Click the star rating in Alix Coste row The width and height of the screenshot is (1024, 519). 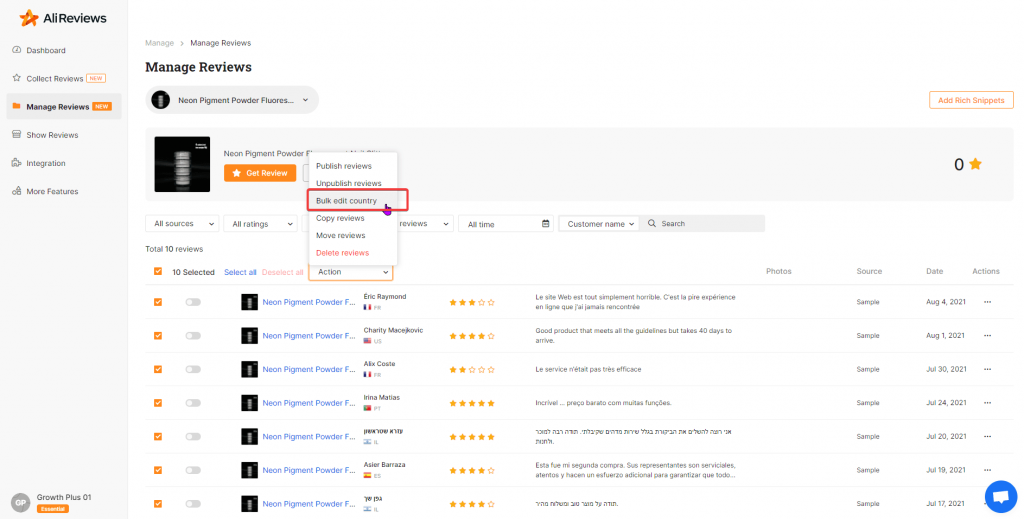(x=472, y=370)
